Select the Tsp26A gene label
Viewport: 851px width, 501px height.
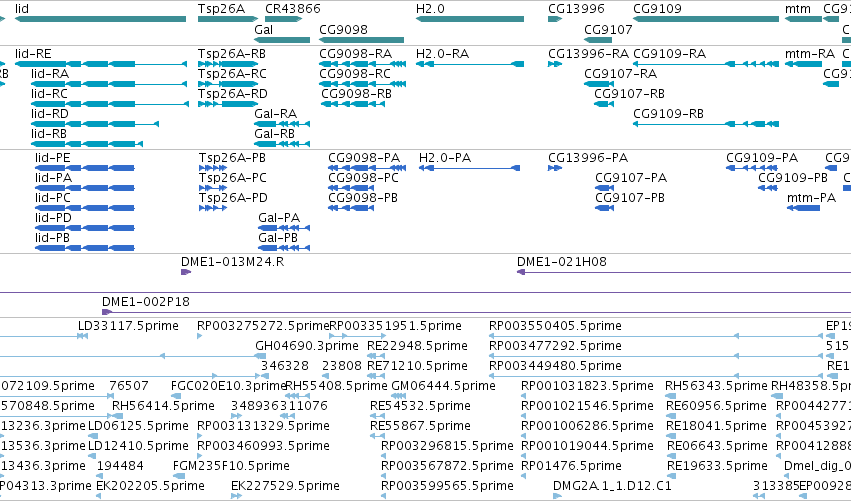coord(221,9)
